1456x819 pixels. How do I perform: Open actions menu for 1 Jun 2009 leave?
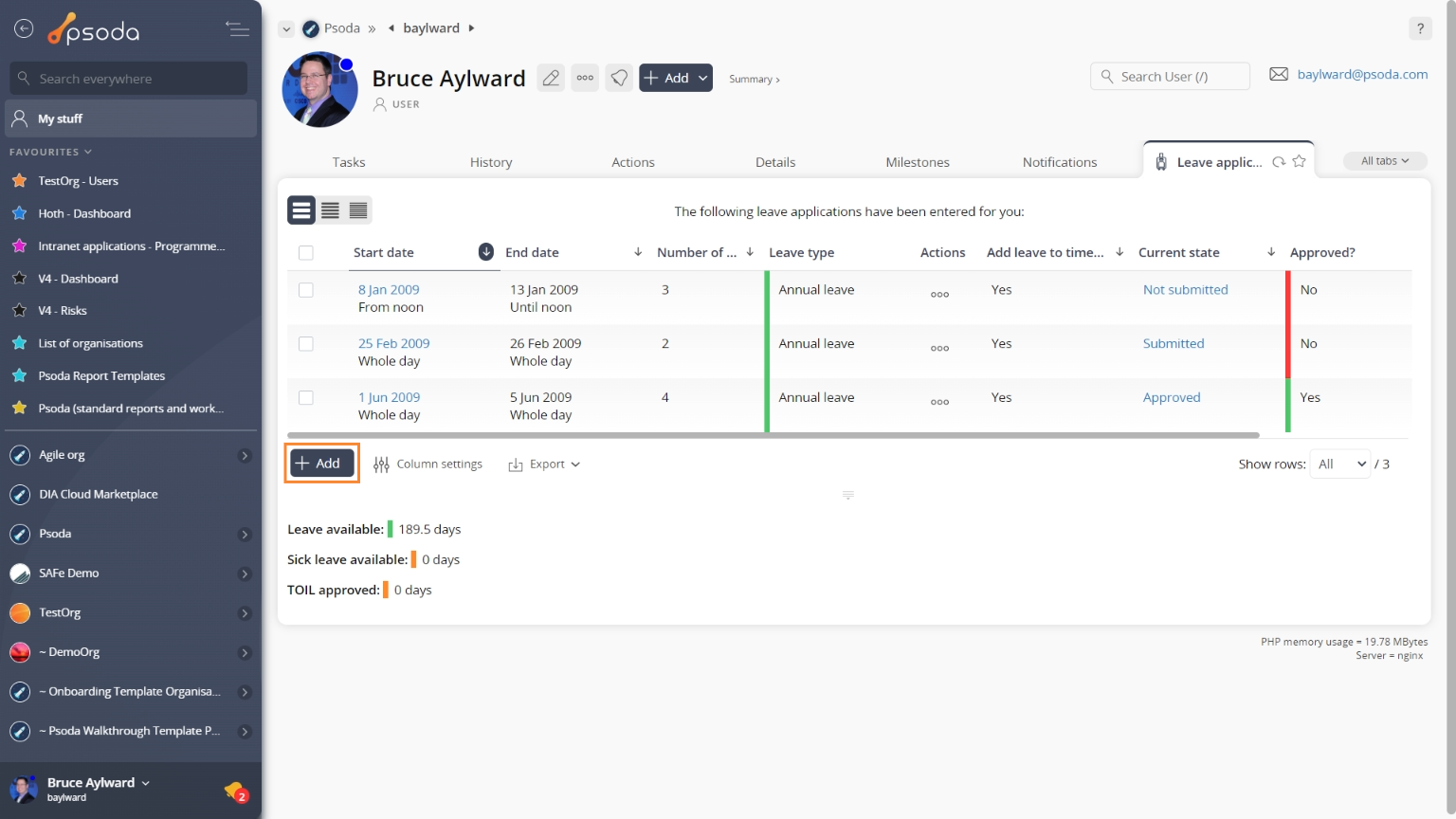[939, 403]
